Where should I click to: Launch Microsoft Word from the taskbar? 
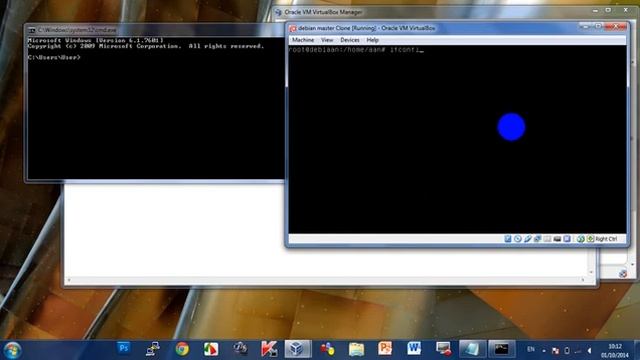(x=414, y=348)
